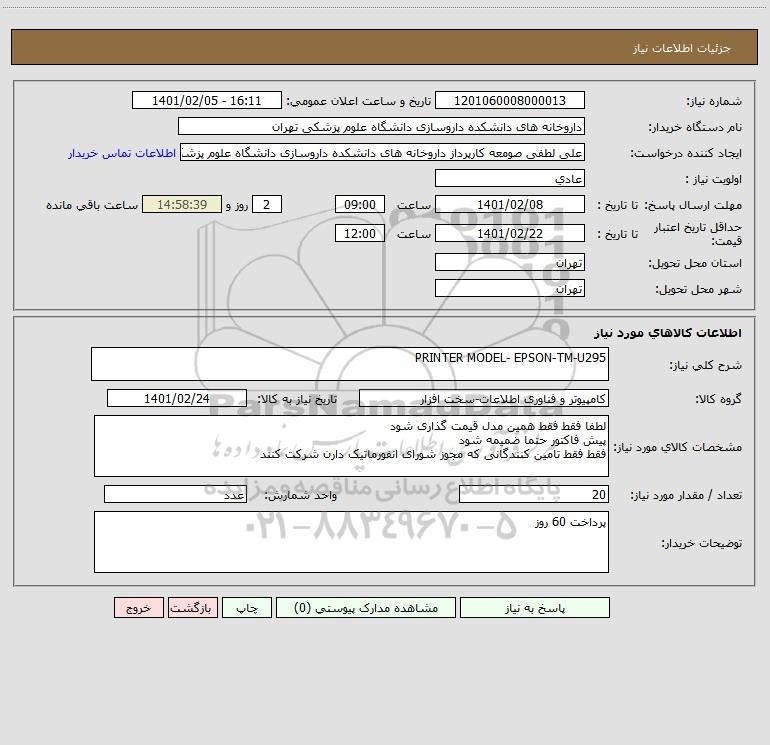Click the label توضیحات خریدار

tap(702, 543)
